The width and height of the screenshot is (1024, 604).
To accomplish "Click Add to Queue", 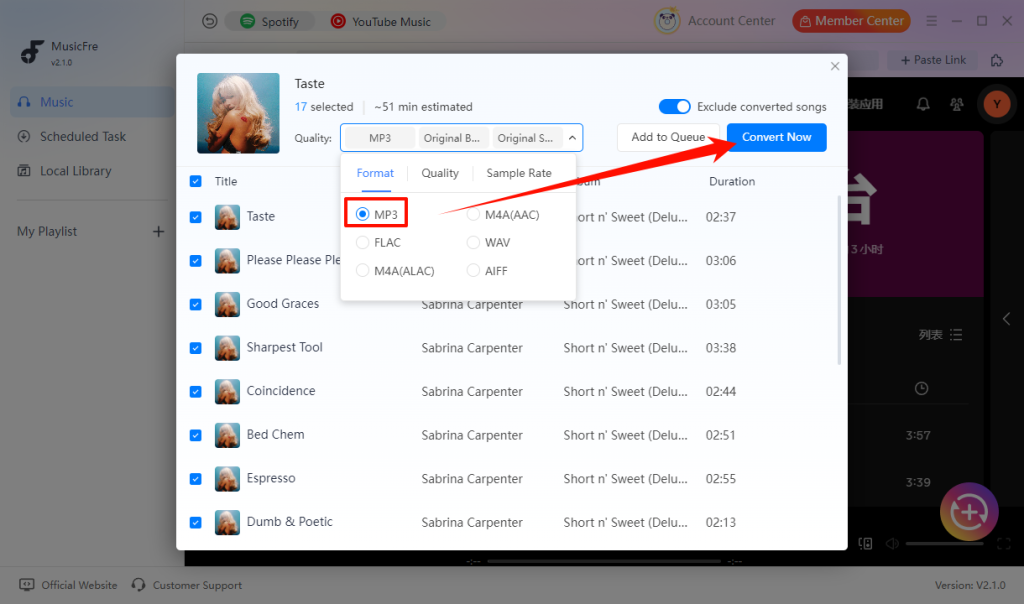I will pyautogui.click(x=668, y=137).
